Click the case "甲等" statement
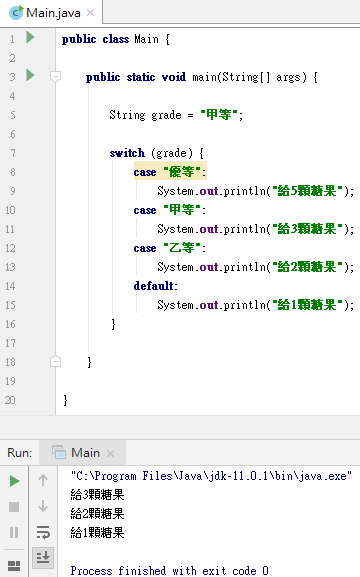 click(x=170, y=210)
